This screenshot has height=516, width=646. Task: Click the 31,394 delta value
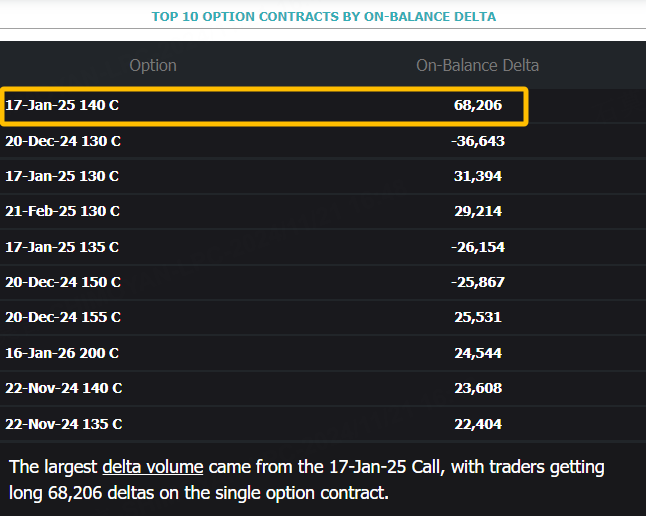coord(477,176)
